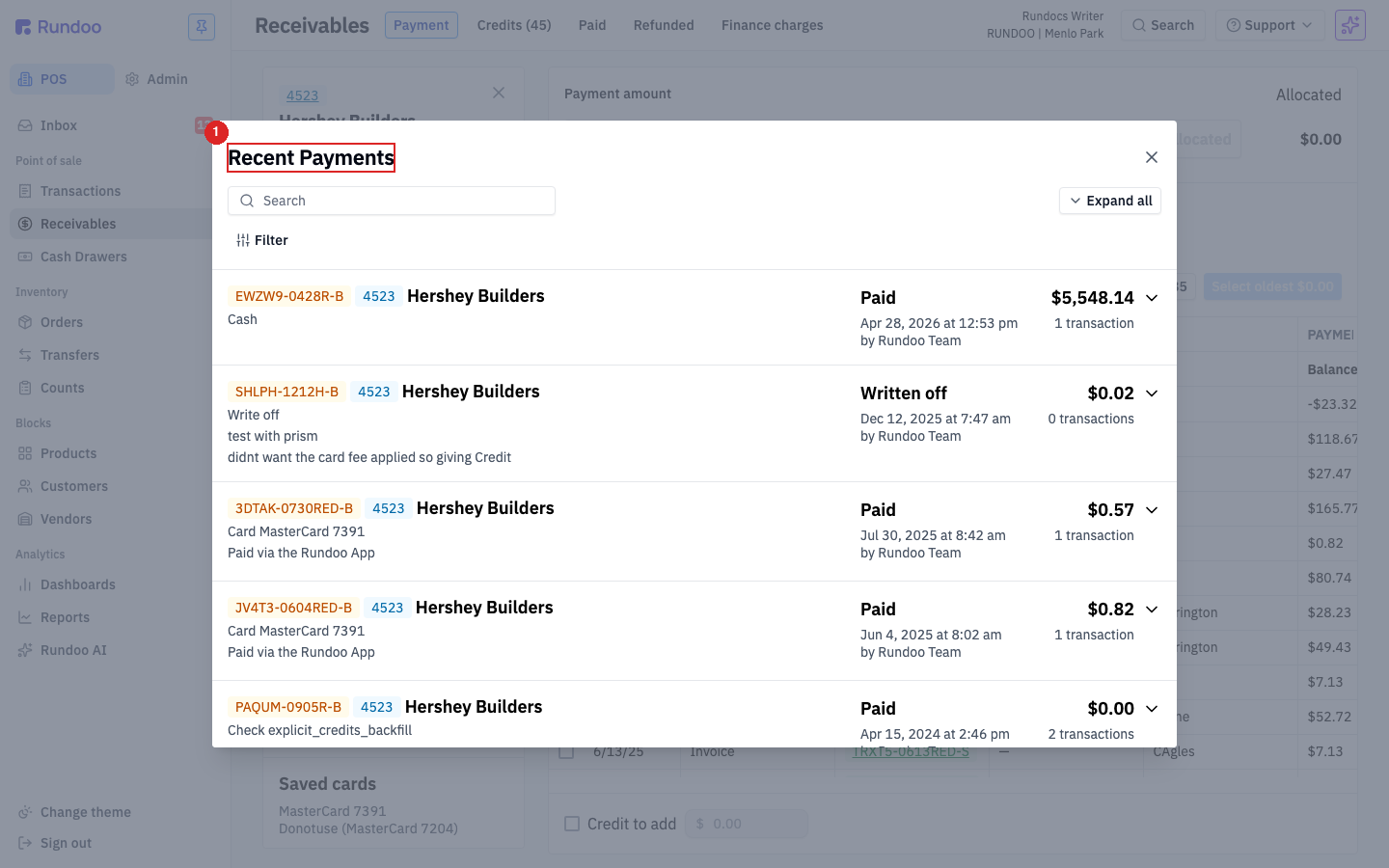Switch to the Payment tab
1389x868 pixels.
tap(422, 25)
